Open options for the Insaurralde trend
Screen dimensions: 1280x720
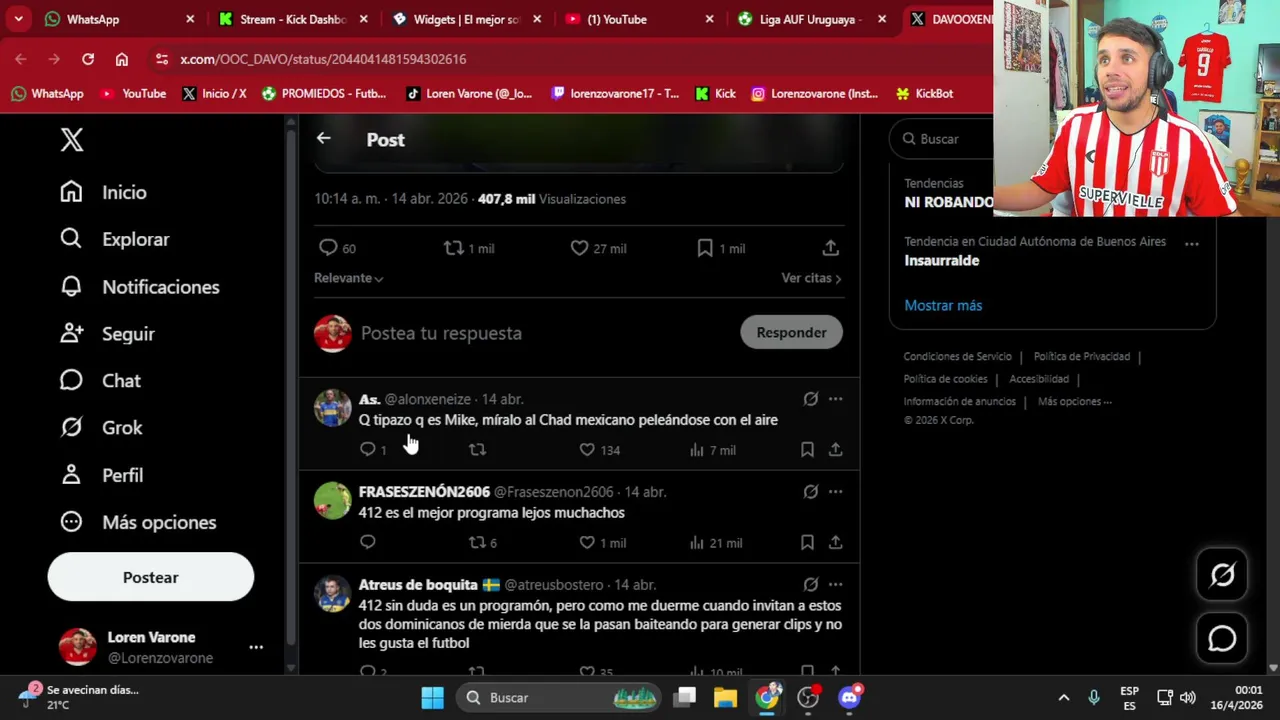(1191, 243)
